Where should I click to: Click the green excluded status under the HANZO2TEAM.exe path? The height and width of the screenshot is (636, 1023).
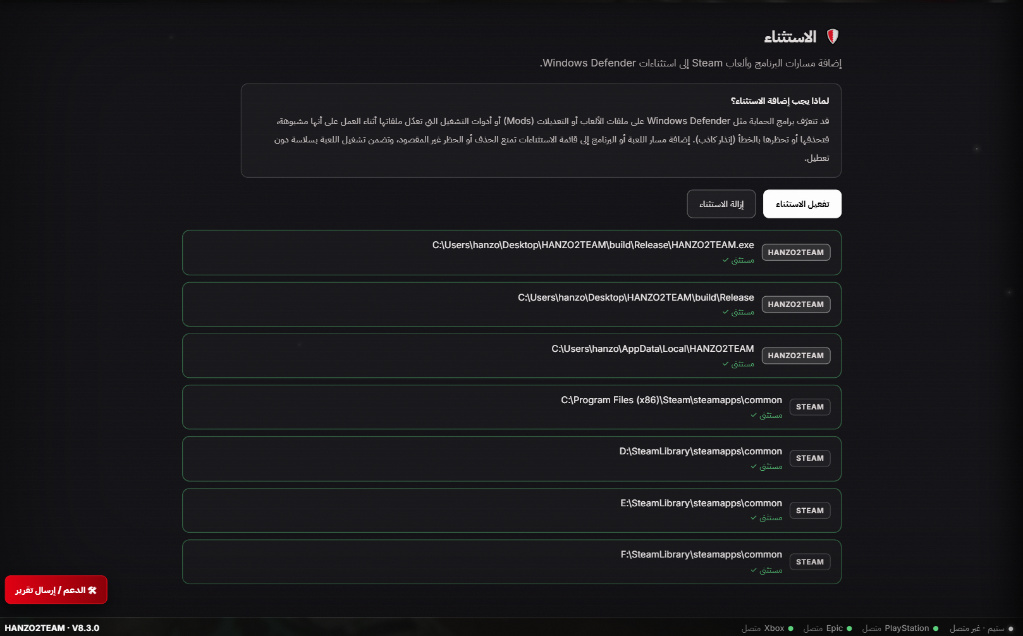[738, 260]
